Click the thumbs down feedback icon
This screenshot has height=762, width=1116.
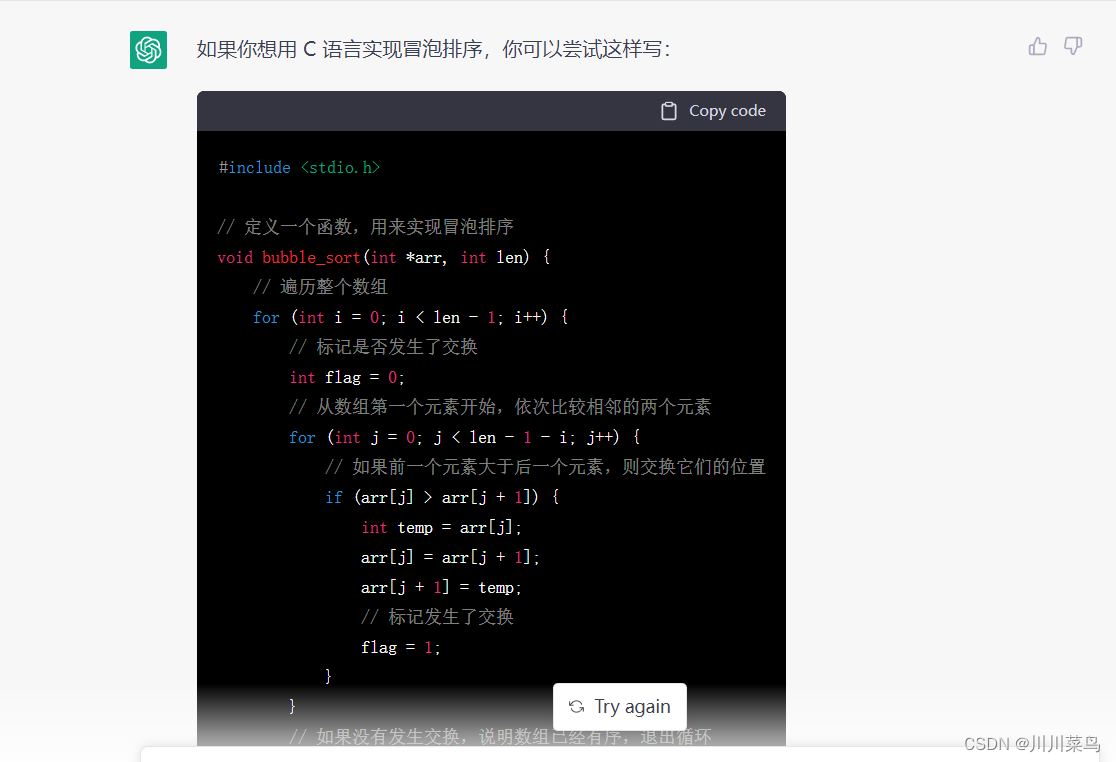tap(1073, 47)
